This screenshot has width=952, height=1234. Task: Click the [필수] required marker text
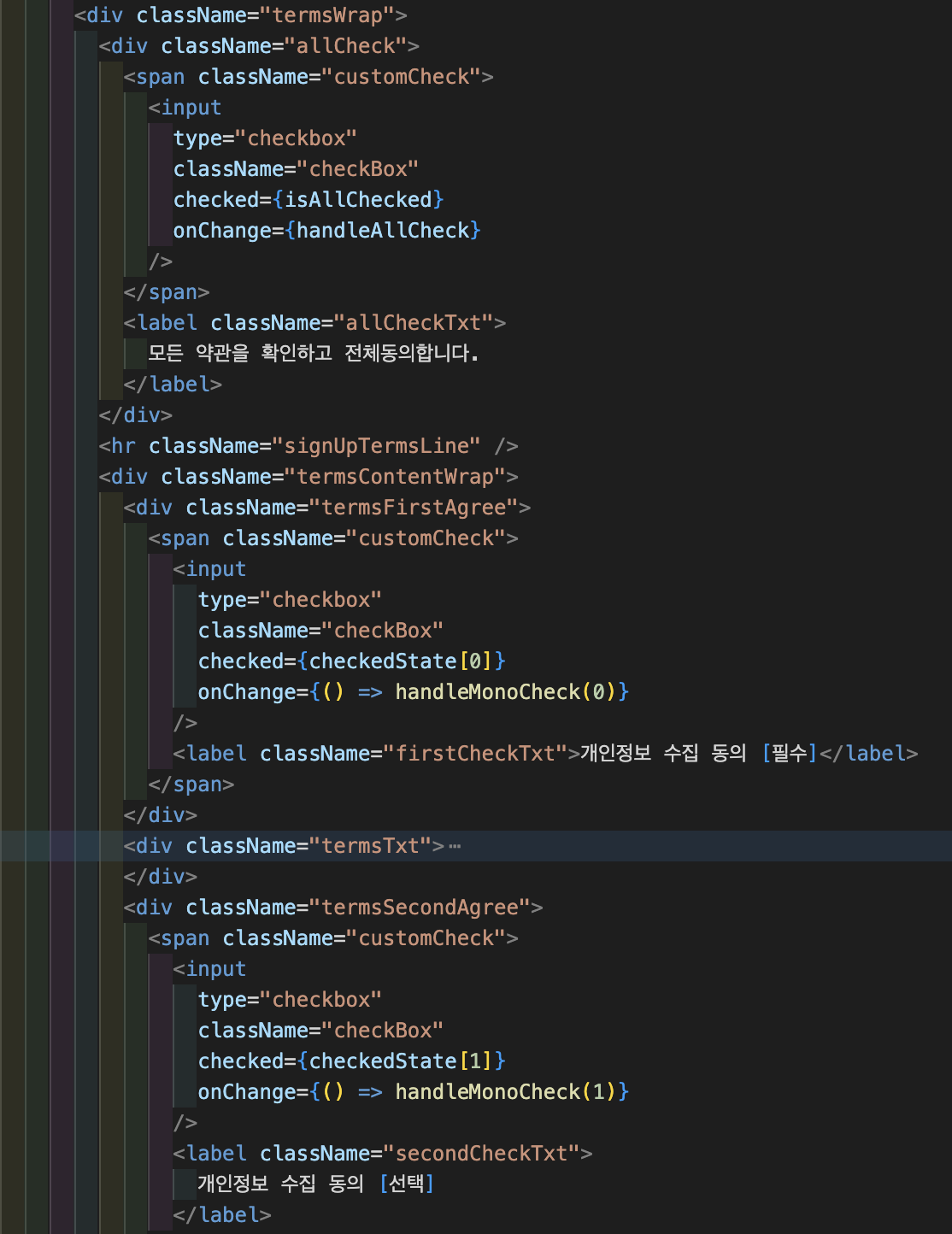(x=790, y=754)
